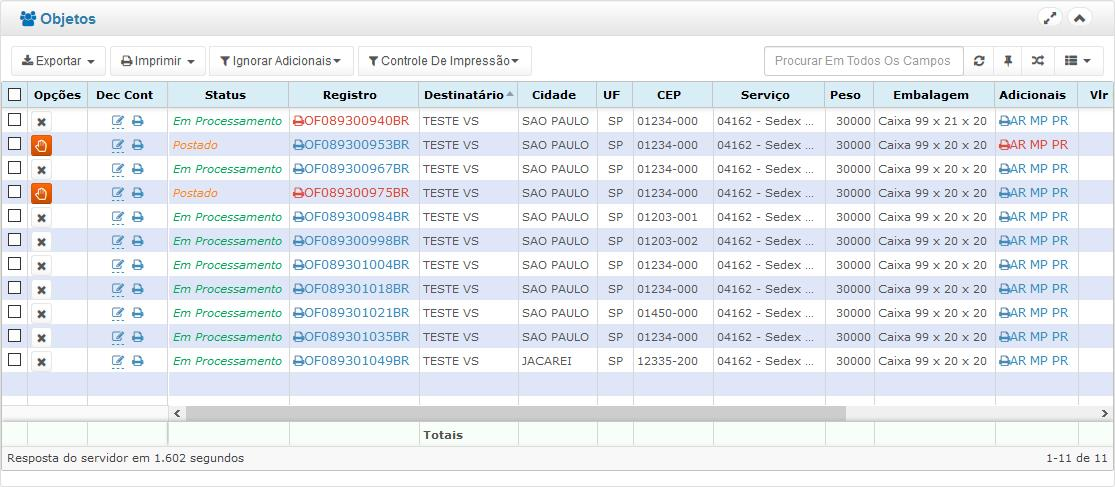Screen dimensions: 1119x488
Task: Click the fullscreen expand icon in Objetos header
Action: point(1049,18)
